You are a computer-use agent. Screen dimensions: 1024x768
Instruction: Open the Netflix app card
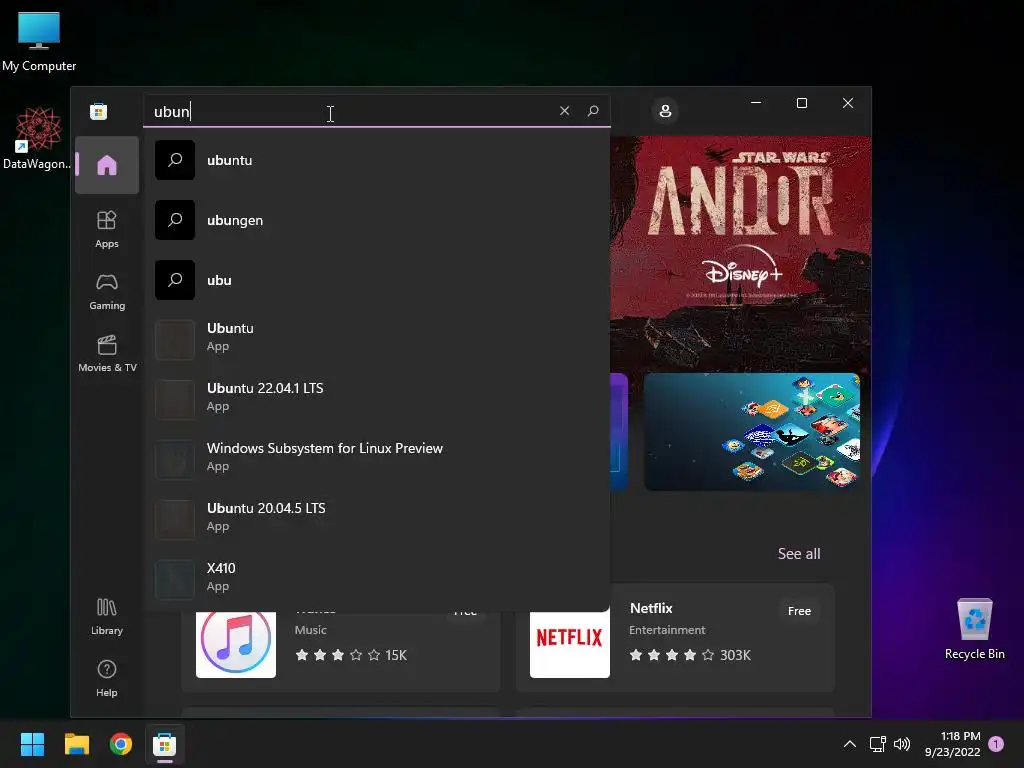(675, 638)
